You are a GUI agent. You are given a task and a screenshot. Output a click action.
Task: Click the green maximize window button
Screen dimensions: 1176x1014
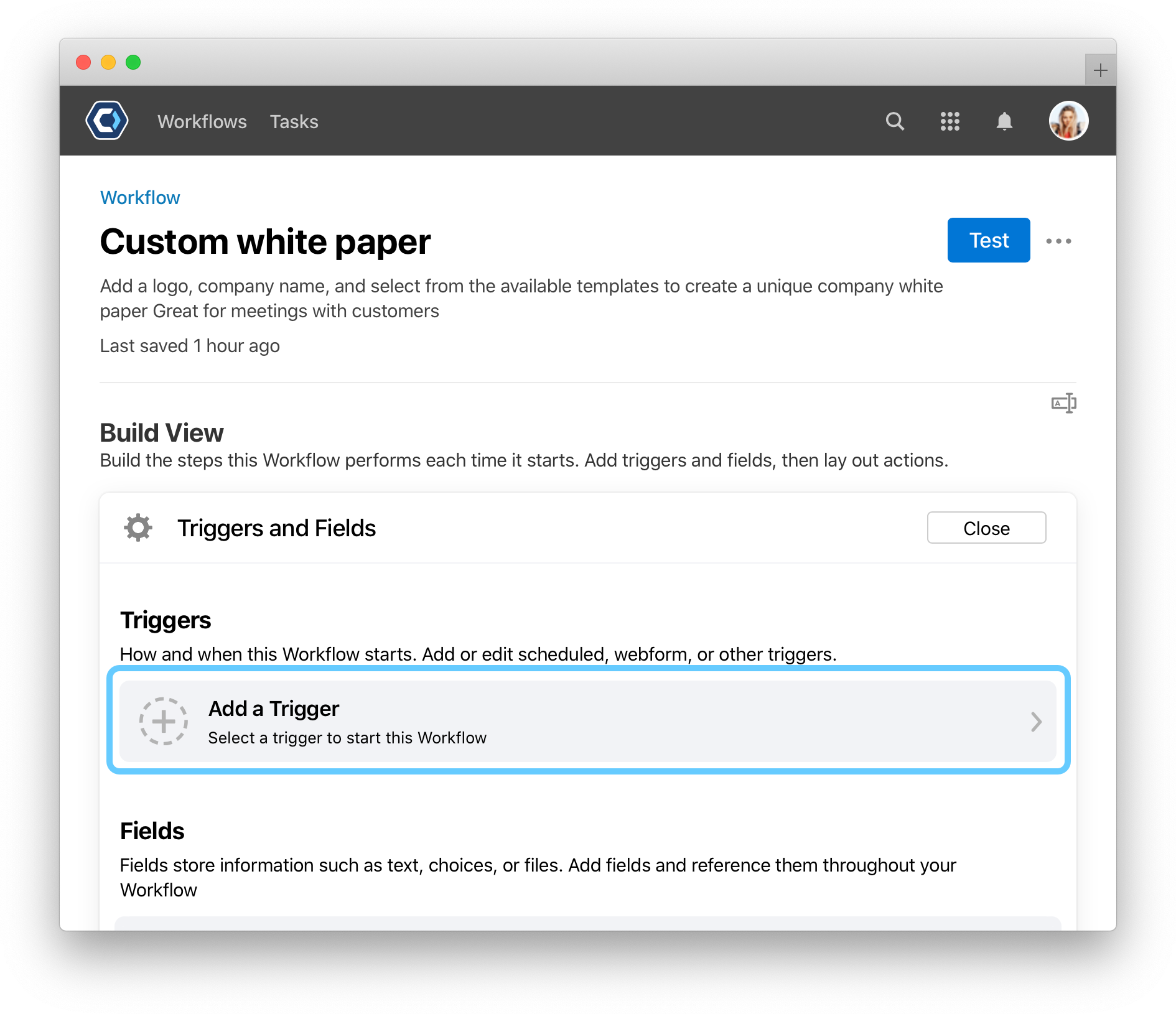click(x=133, y=62)
